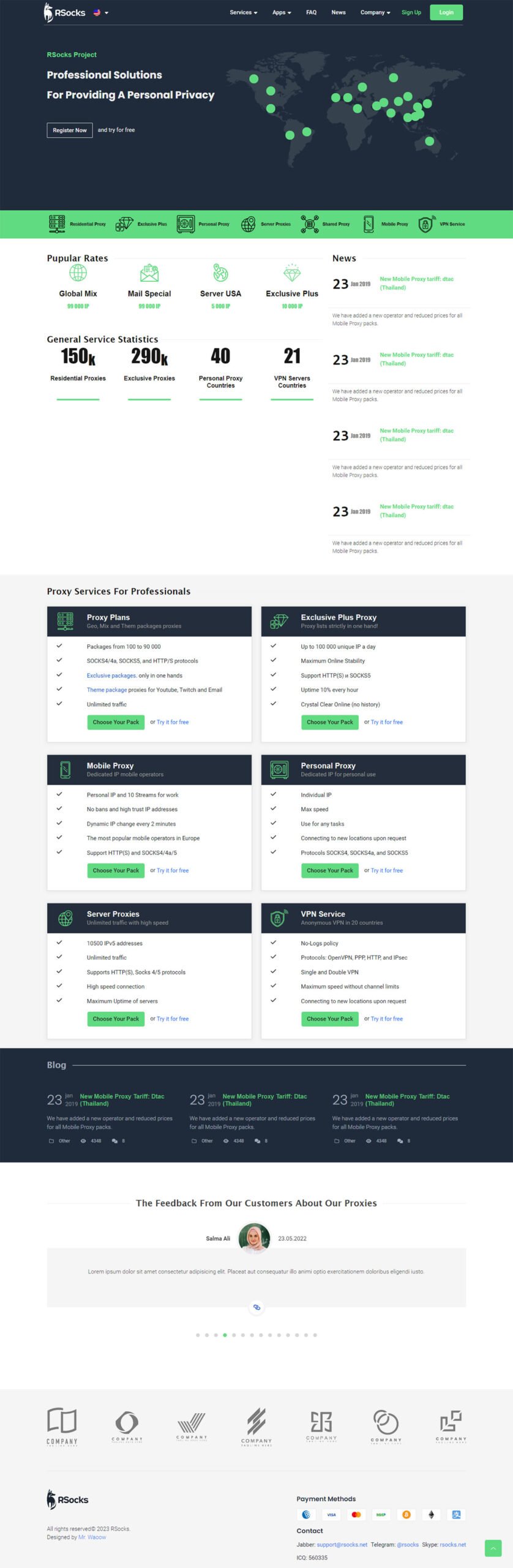Click the Register Now button
Image resolution: width=513 pixels, height=1568 pixels.
70,130
